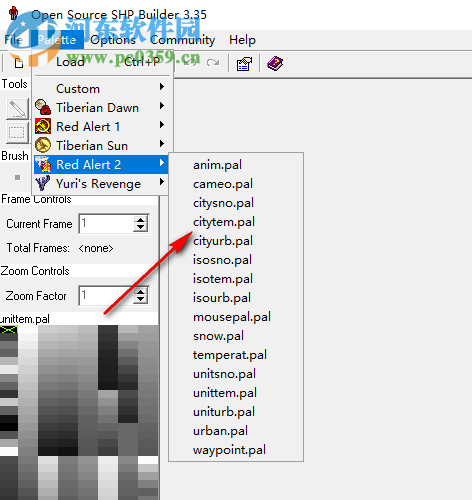Choose Custom in the Palette menu
The width and height of the screenshot is (472, 500).
(x=101, y=89)
